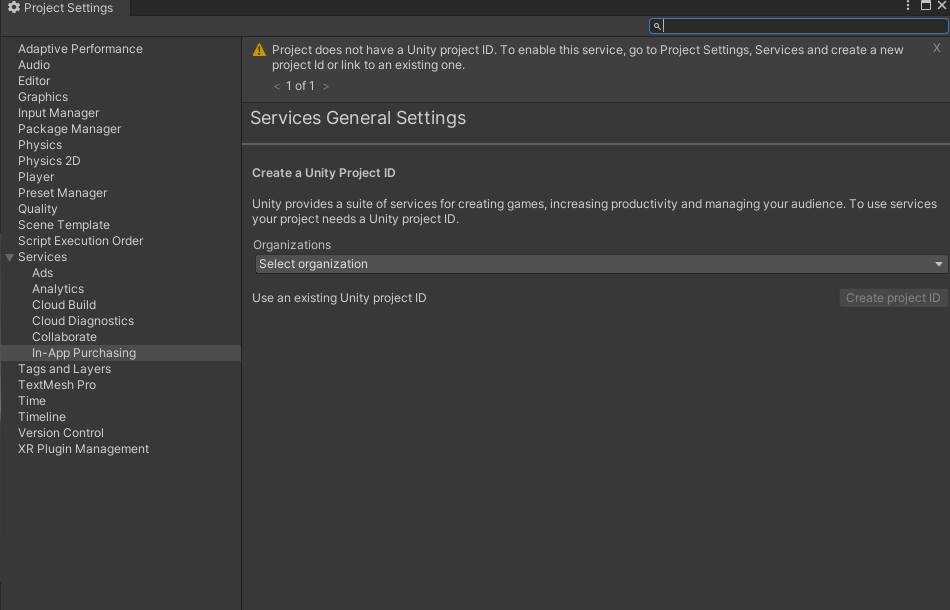Select Input Manager category
The image size is (950, 610).
click(59, 113)
